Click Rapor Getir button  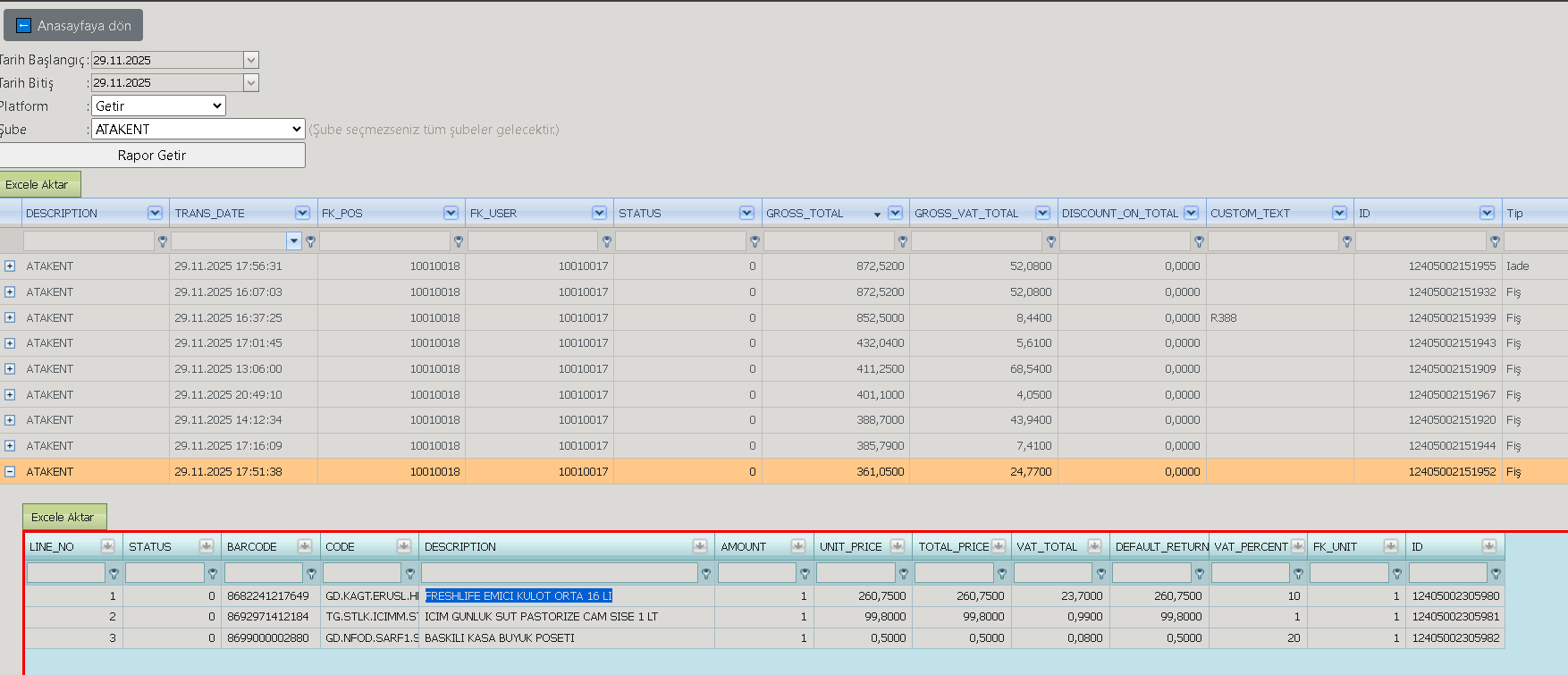coord(152,155)
